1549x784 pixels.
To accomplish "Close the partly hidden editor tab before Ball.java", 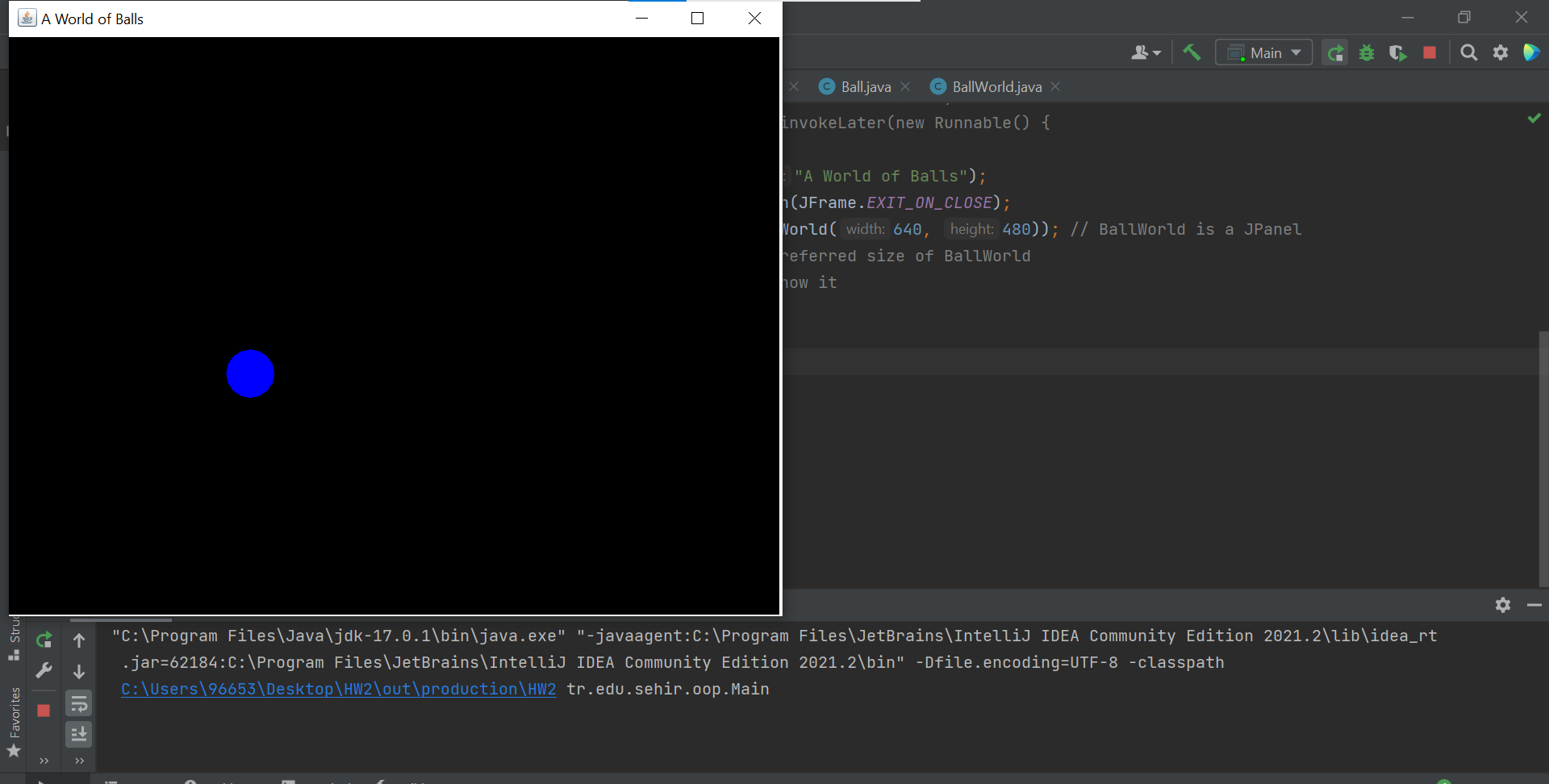I will [x=794, y=86].
